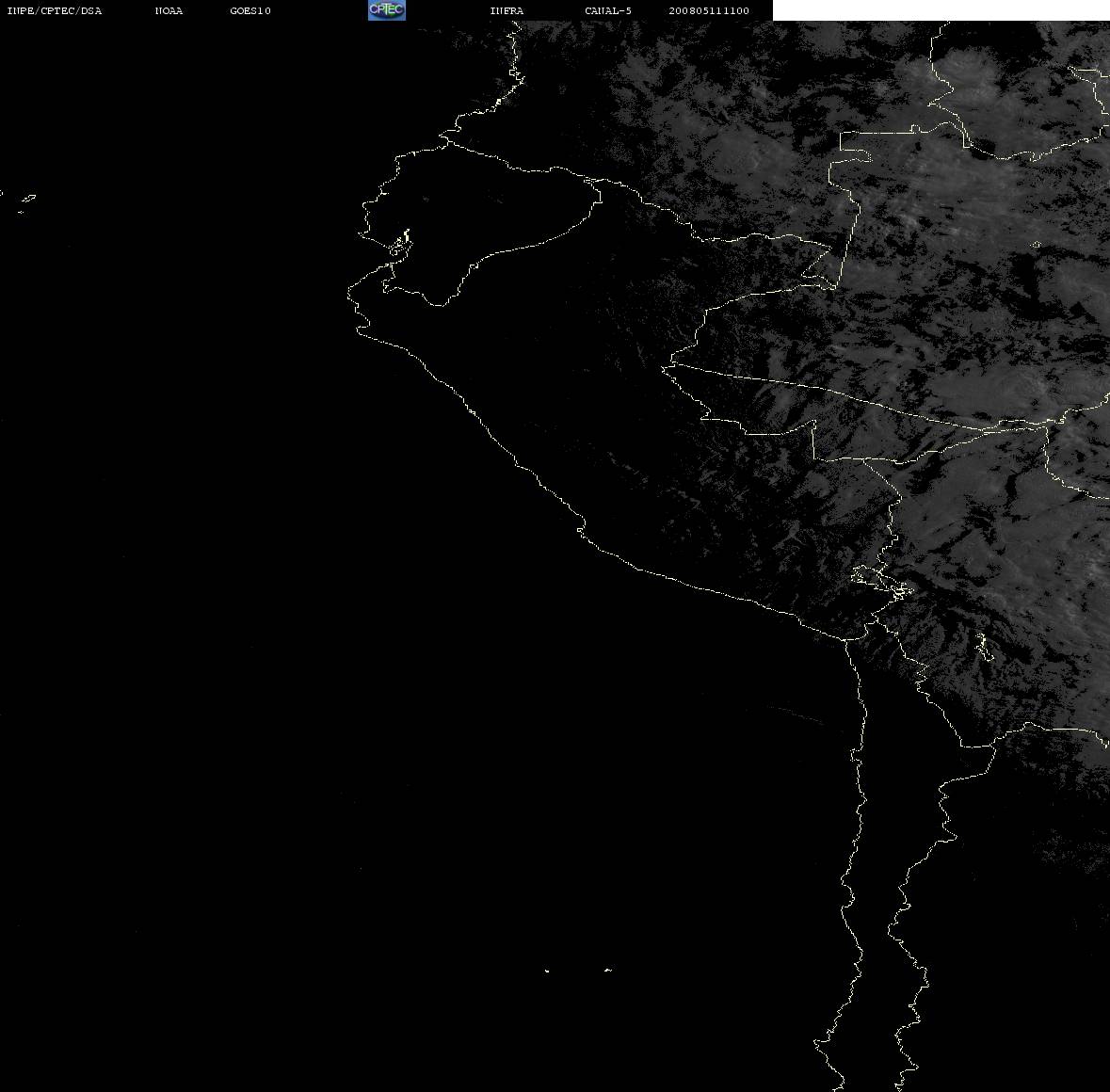Screen dimensions: 1110x1092
Task: Click the GOES10 satellite label
Action: 250,10
